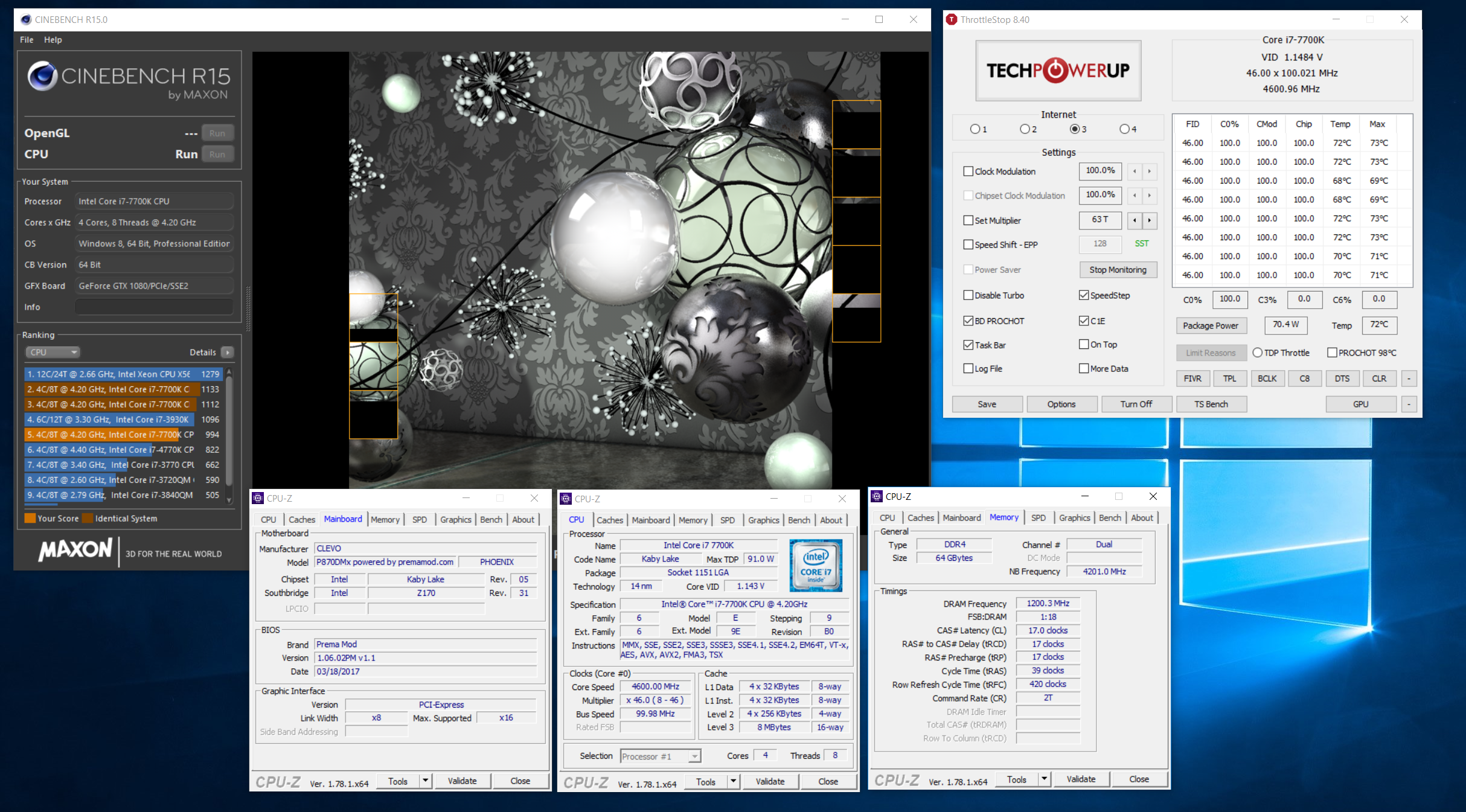Uncheck the BD PROCHOT checkbox
The image size is (1466, 812).
[x=968, y=321]
